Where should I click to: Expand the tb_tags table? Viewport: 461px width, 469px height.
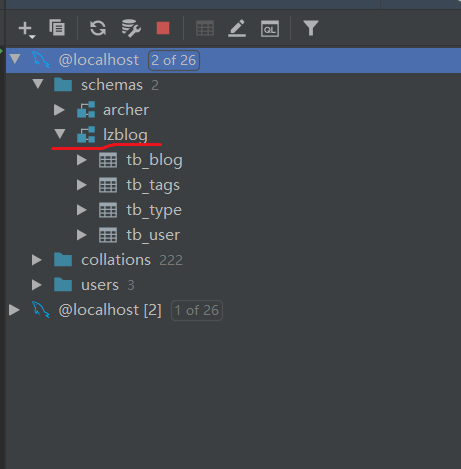pyautogui.click(x=81, y=185)
